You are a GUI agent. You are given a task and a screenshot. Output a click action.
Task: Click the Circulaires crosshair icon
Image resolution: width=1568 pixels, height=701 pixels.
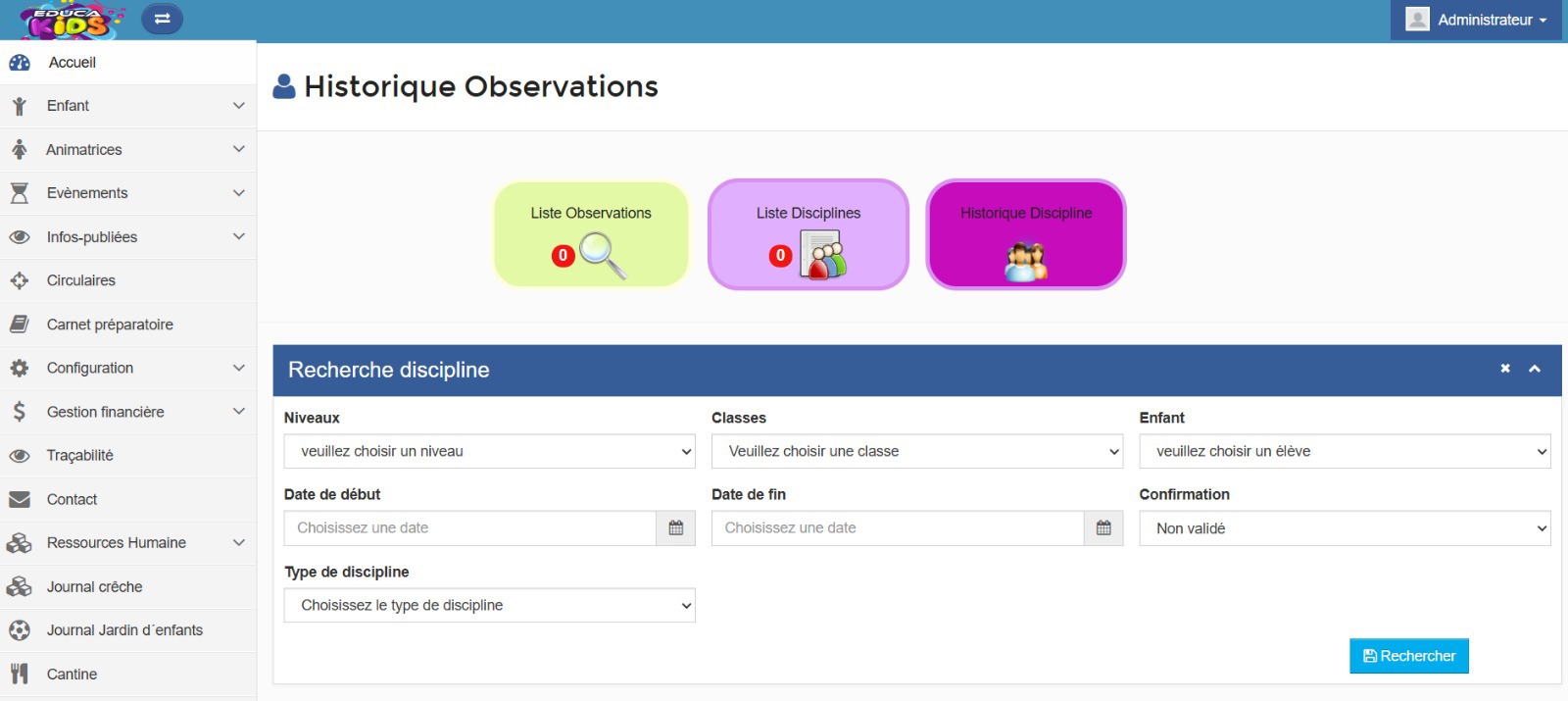(x=20, y=280)
